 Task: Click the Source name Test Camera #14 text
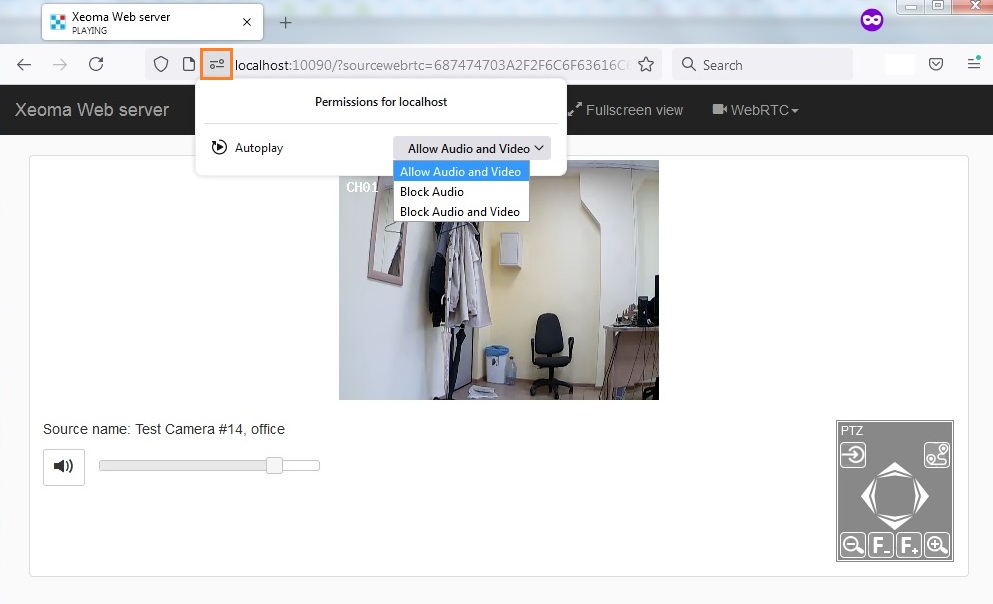[x=164, y=429]
